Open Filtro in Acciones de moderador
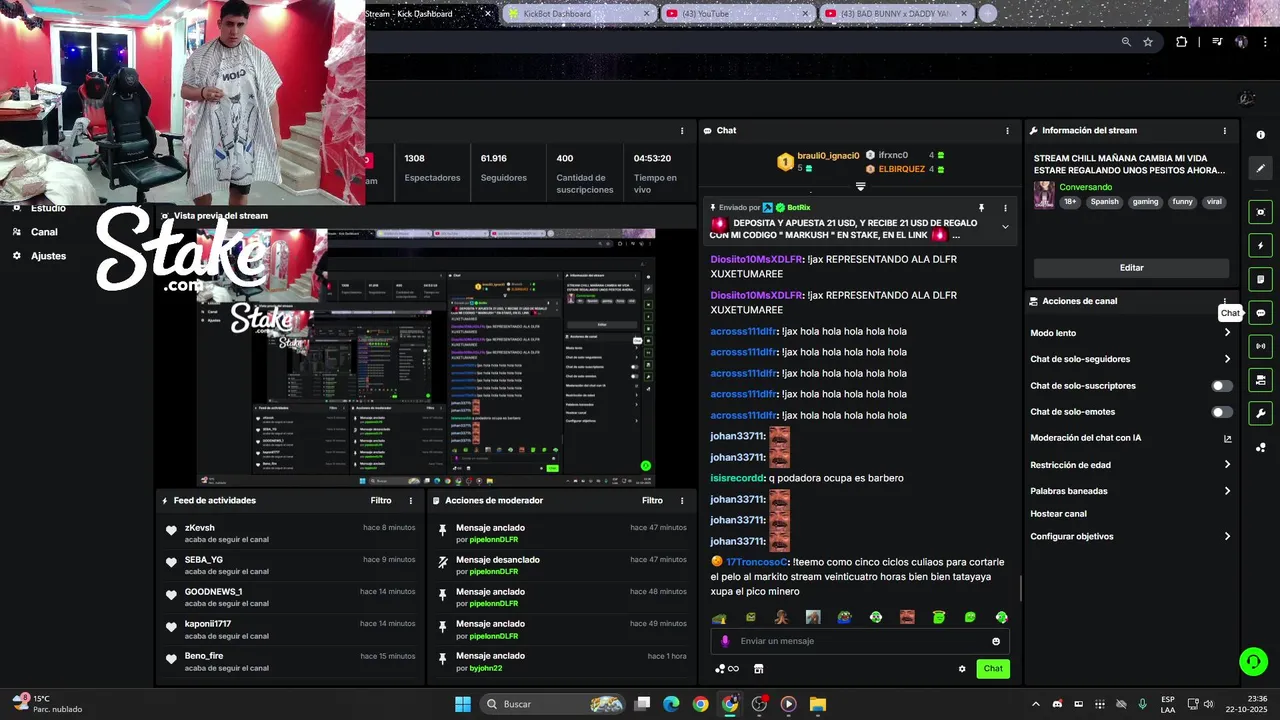The height and width of the screenshot is (720, 1280). (652, 501)
